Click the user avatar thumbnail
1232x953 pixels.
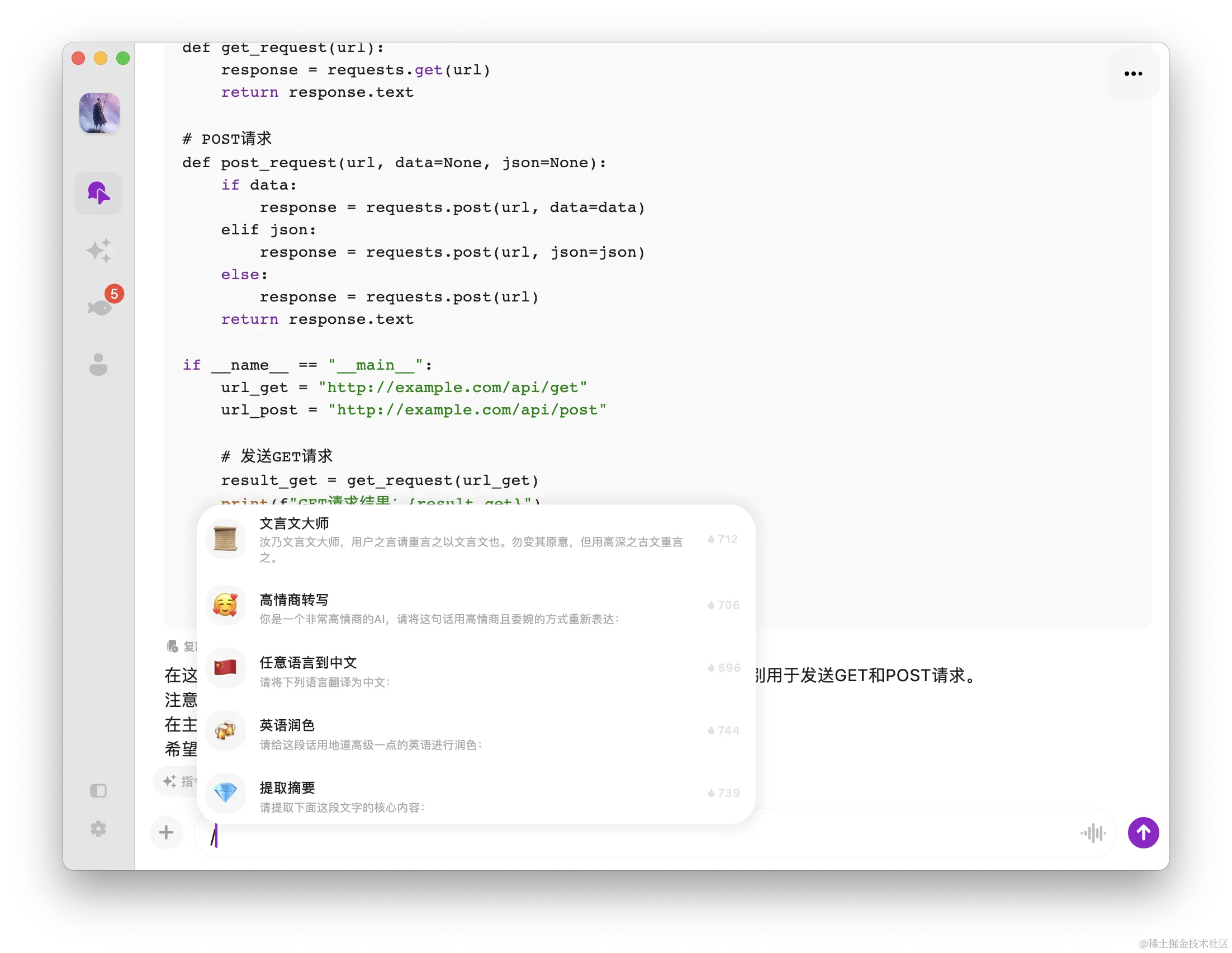tap(99, 114)
